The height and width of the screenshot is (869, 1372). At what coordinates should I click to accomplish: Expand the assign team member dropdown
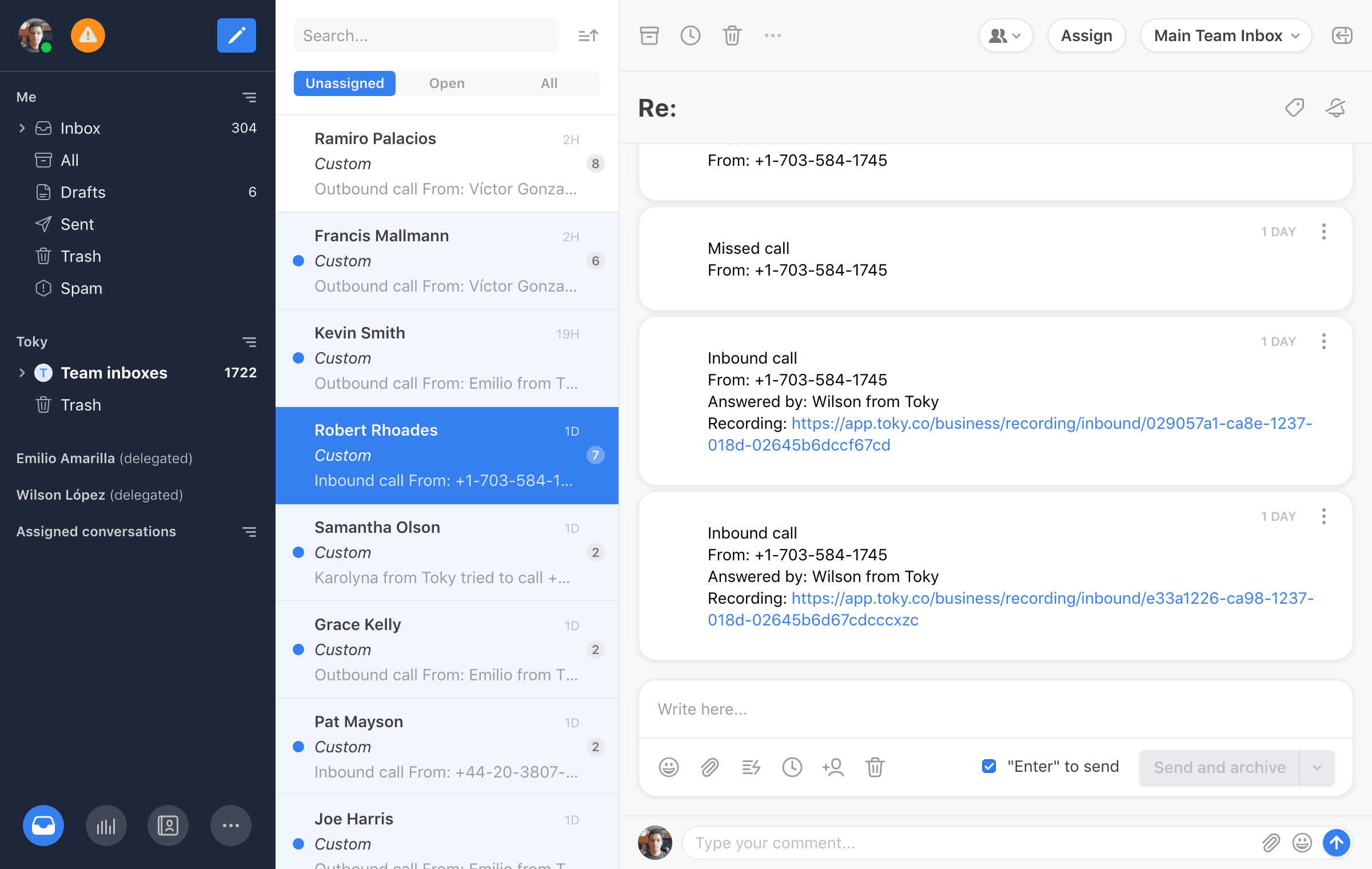pyautogui.click(x=1004, y=36)
